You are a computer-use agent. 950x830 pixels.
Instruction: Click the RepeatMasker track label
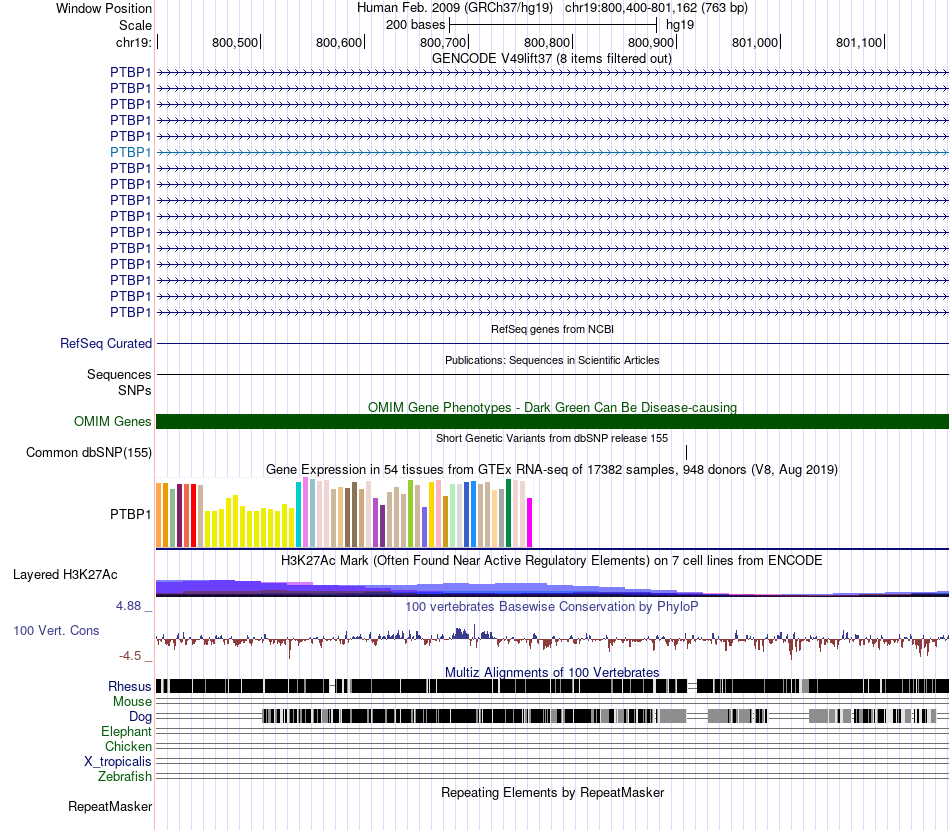pyautogui.click(x=110, y=807)
